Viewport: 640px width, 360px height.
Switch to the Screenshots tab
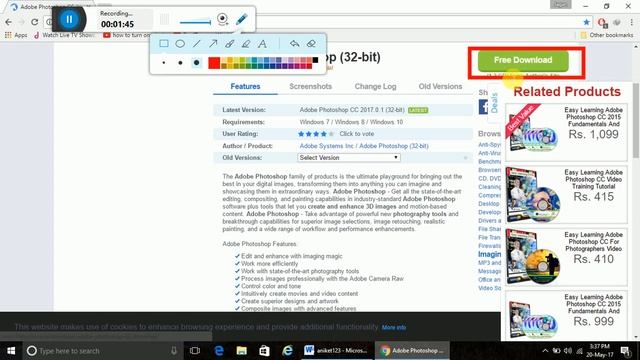tap(311, 87)
